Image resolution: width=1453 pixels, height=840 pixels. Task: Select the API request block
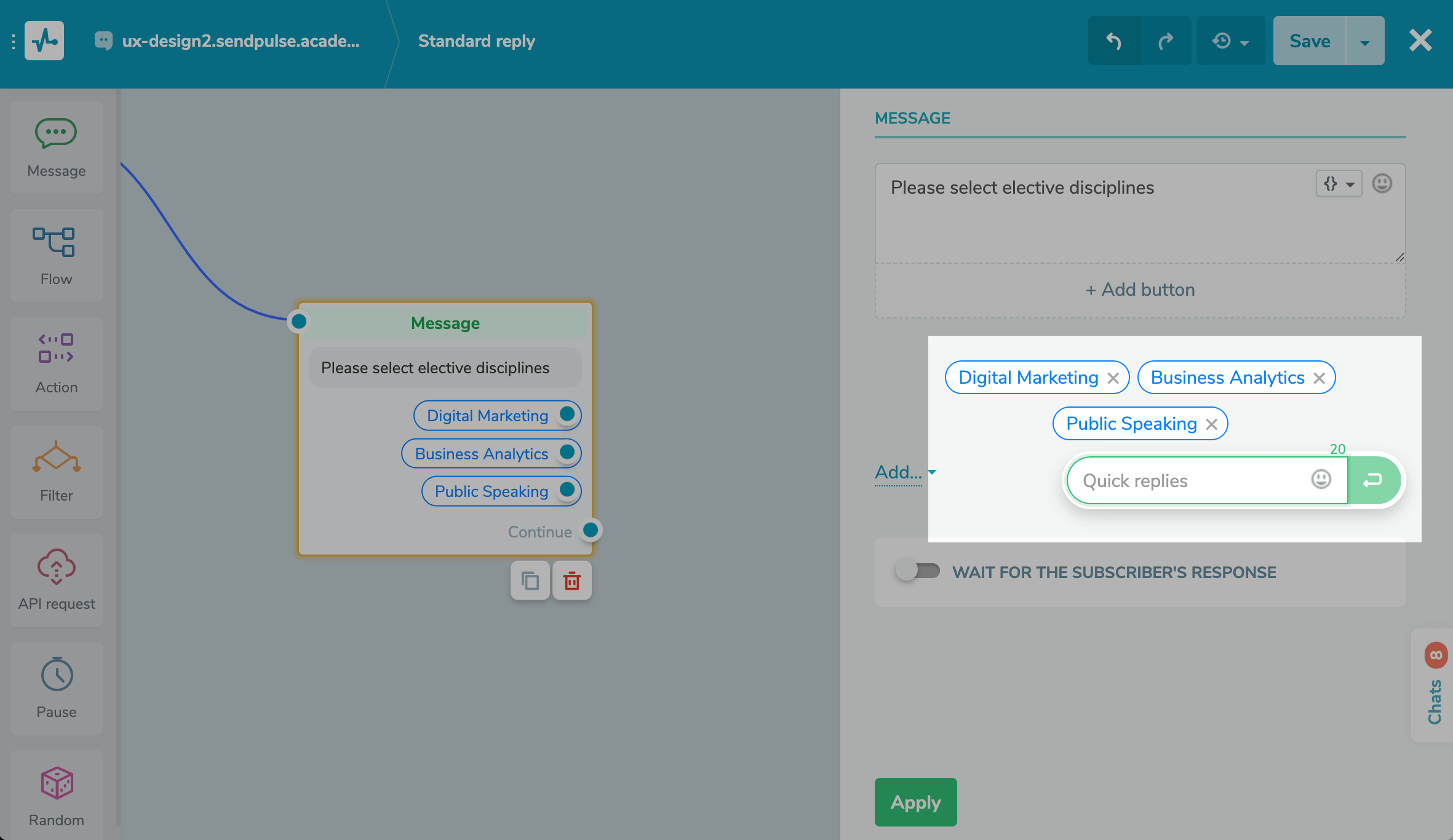(56, 580)
